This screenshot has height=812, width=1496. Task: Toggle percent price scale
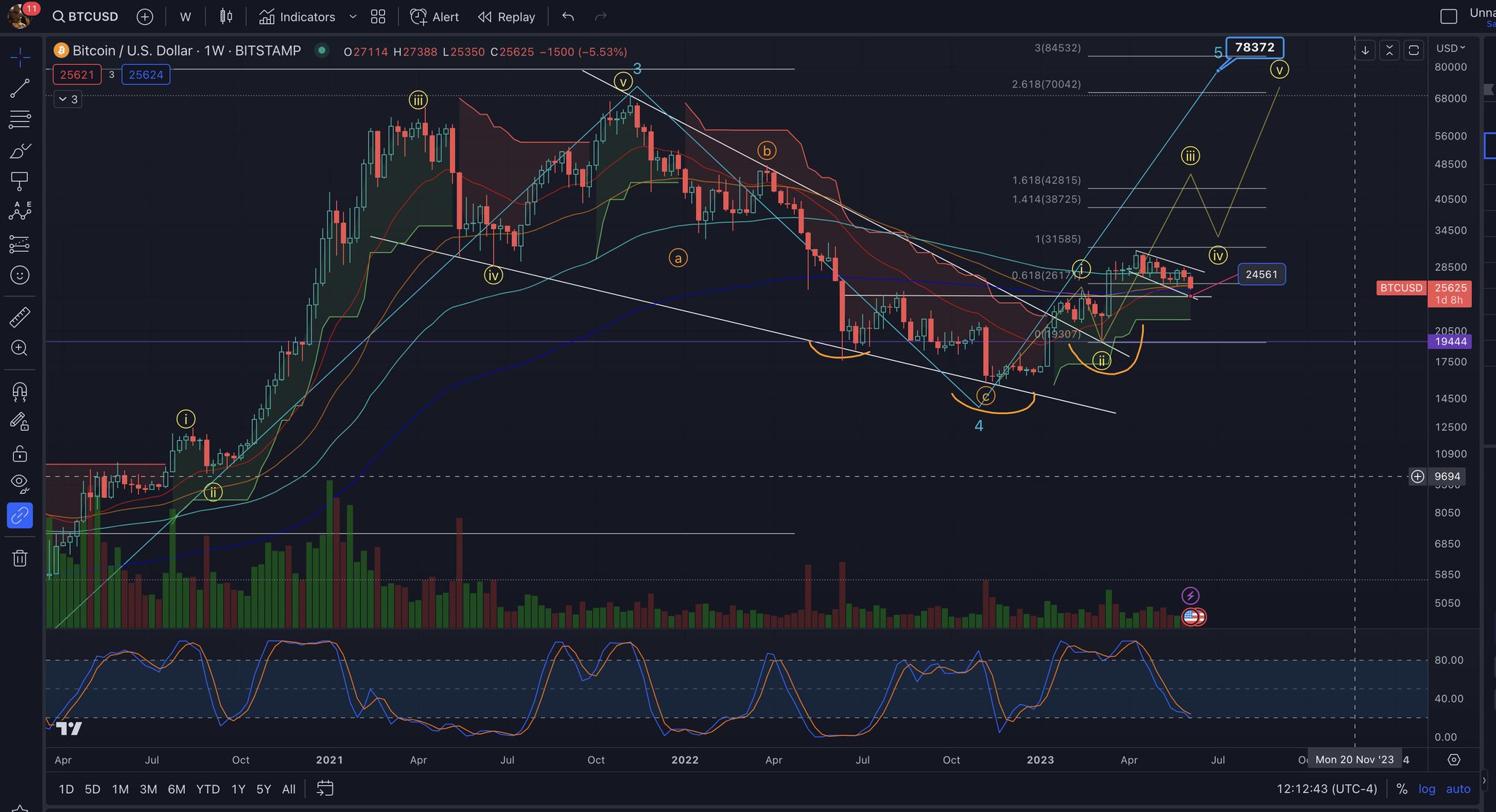point(1401,789)
